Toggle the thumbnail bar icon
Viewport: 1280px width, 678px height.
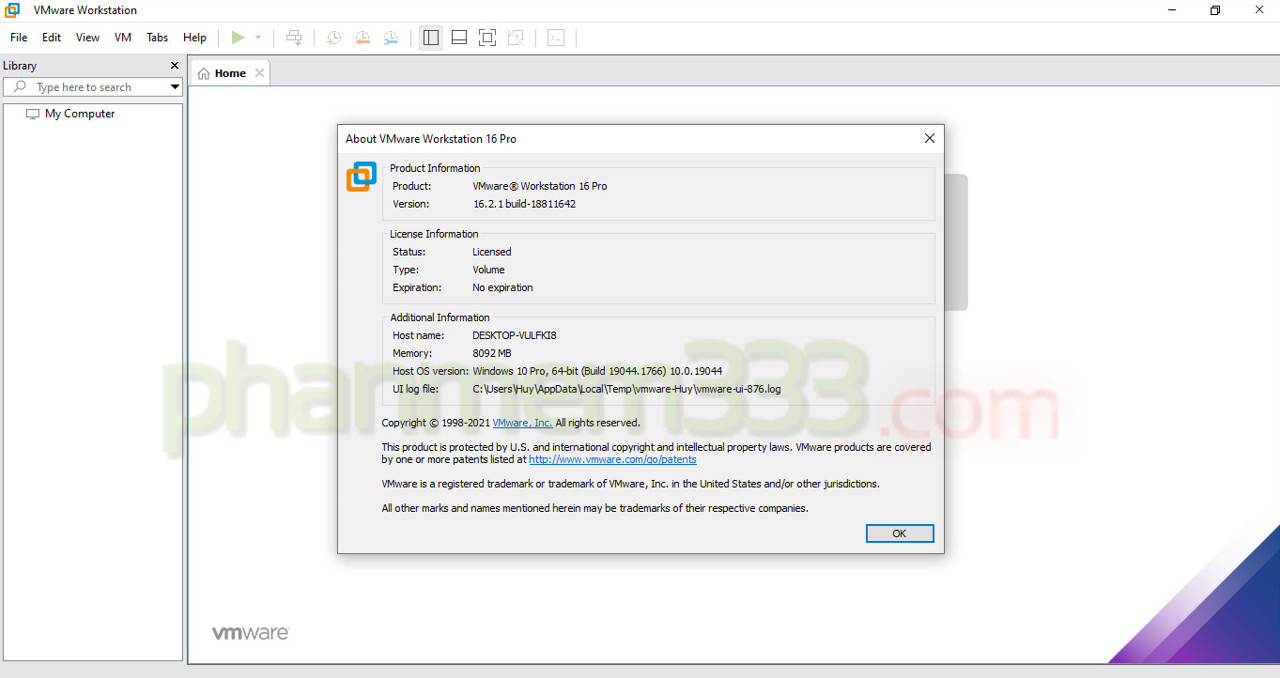tap(459, 38)
